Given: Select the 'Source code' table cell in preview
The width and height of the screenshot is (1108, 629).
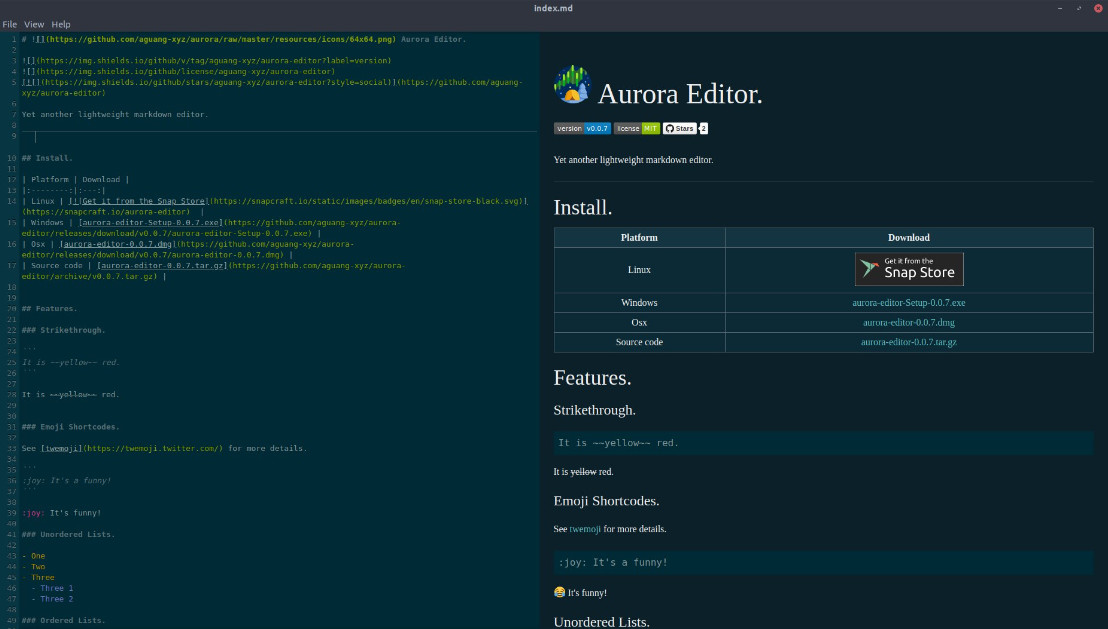Looking at the screenshot, I should pos(640,342).
